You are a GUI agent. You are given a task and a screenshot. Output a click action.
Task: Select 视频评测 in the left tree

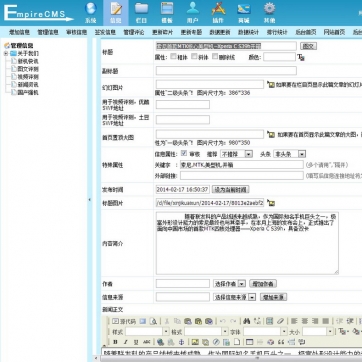point(28,77)
